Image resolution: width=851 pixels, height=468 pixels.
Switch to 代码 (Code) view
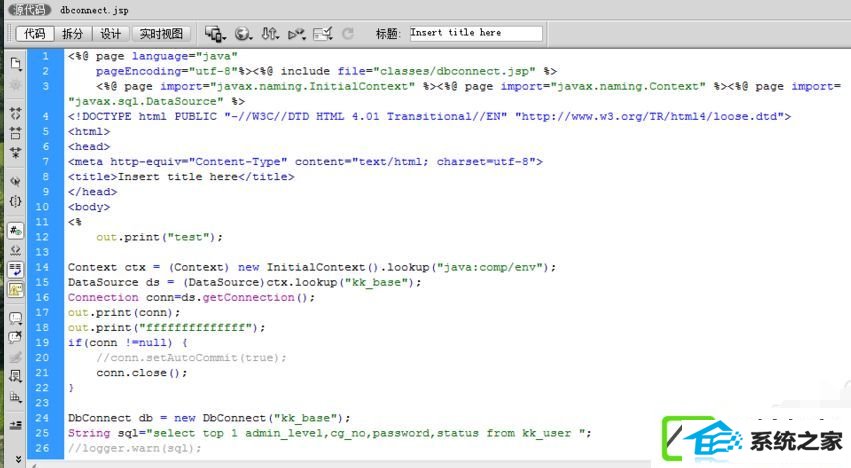(35, 34)
